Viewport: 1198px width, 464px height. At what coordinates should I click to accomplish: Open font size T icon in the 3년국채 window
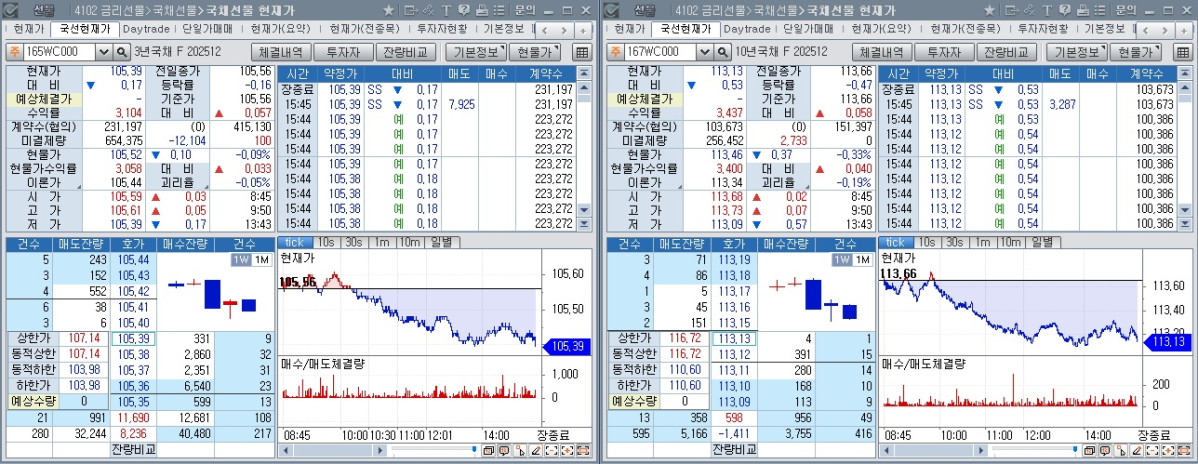[x=446, y=11]
